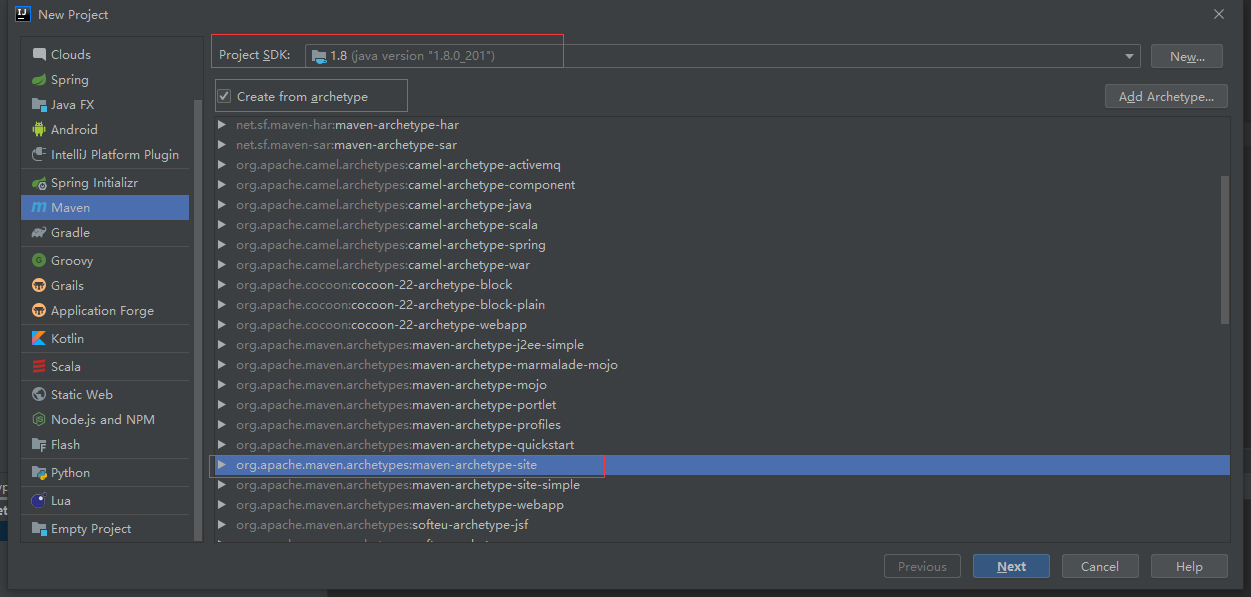Click the Clouds project type icon
Image resolution: width=1251 pixels, height=597 pixels.
point(39,55)
